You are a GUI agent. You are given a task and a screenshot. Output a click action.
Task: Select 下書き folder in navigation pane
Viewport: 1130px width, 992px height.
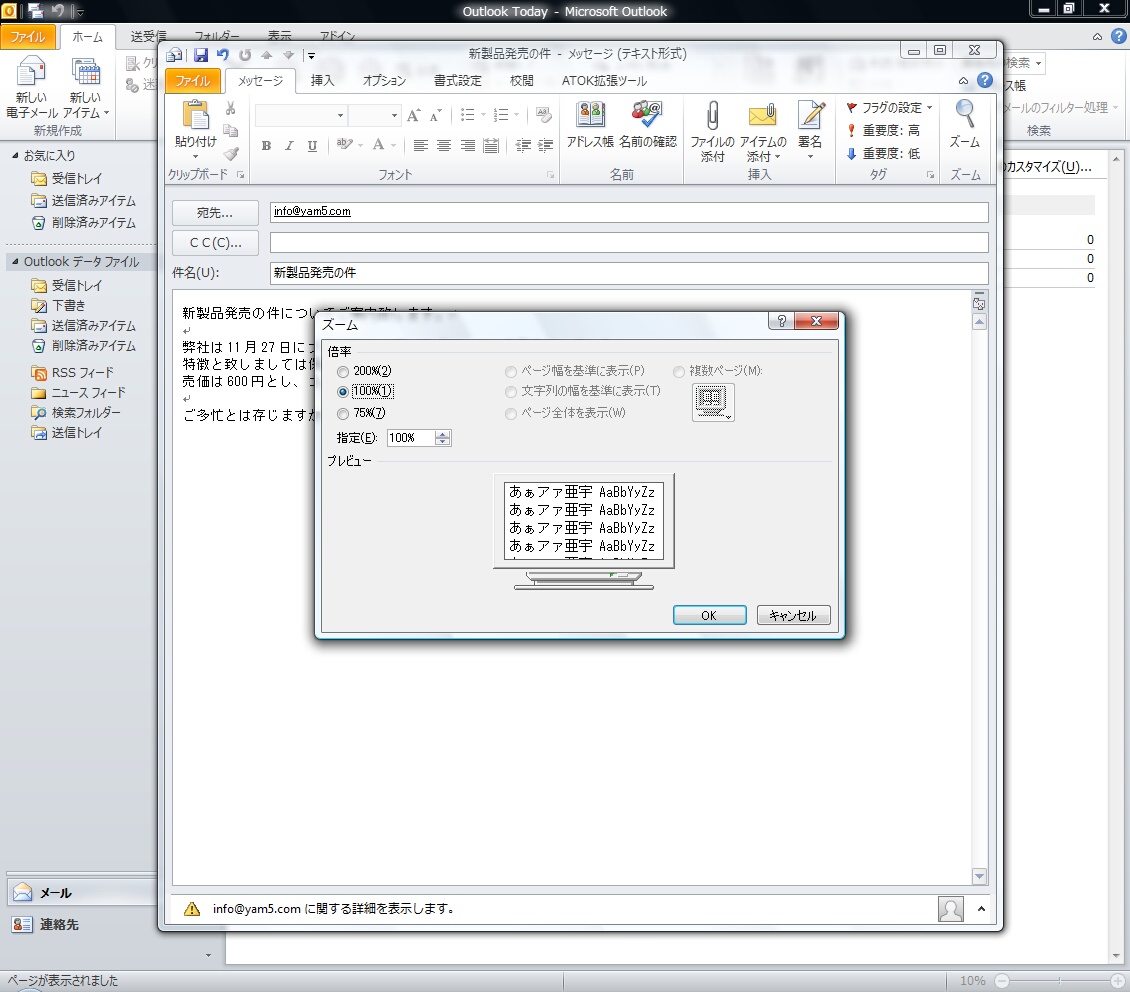click(69, 305)
